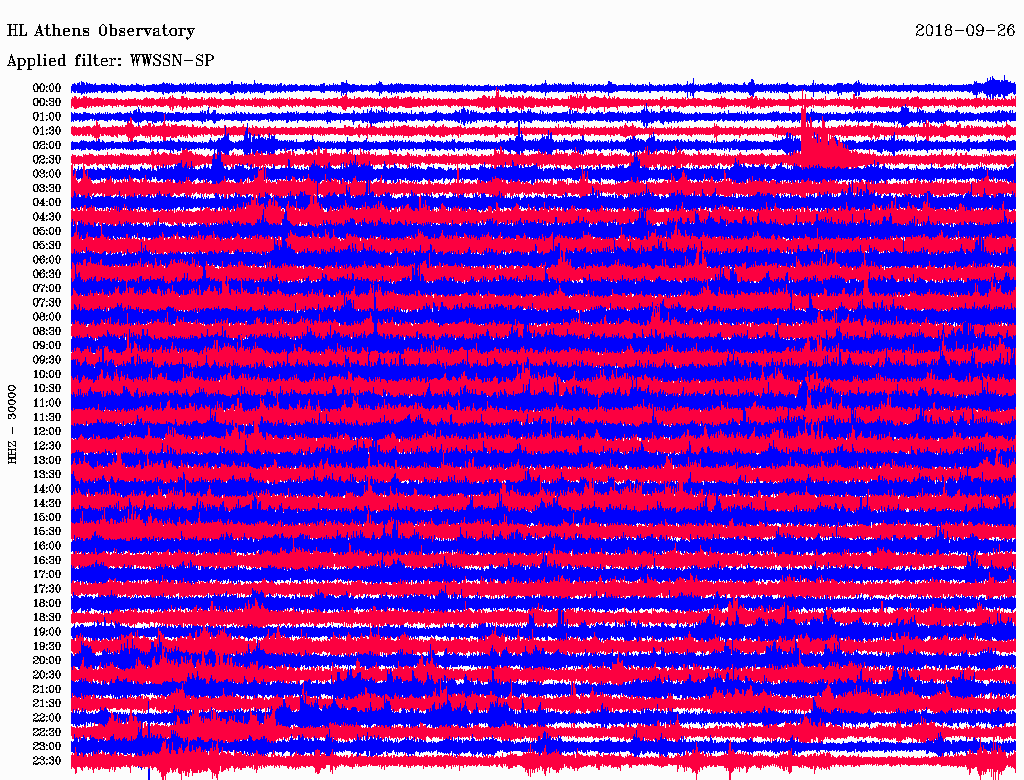The image size is (1024, 780).
Task: Select the 04:30 time label
Action: pyautogui.click(x=47, y=217)
